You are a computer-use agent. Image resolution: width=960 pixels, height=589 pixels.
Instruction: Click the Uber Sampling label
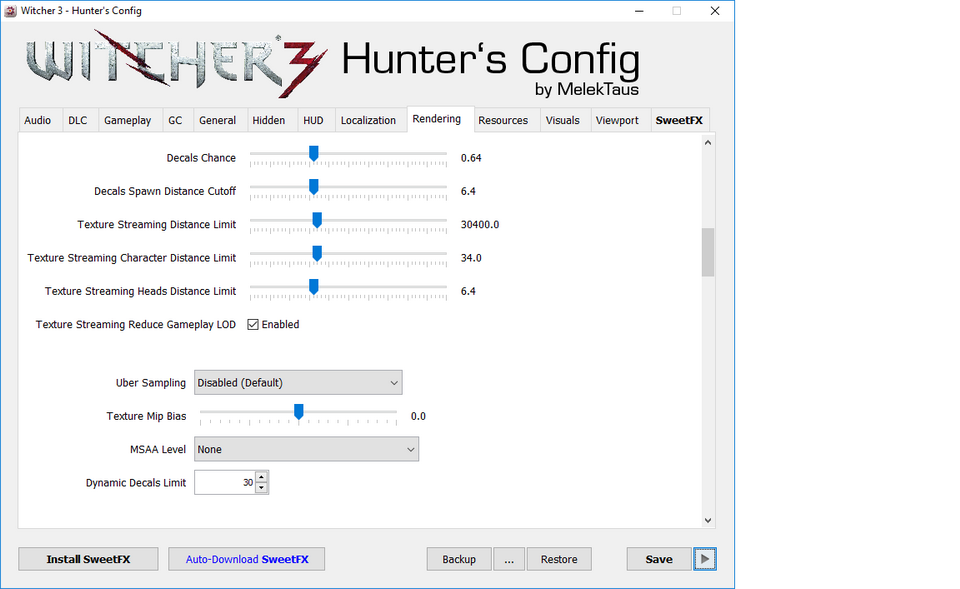[151, 383]
